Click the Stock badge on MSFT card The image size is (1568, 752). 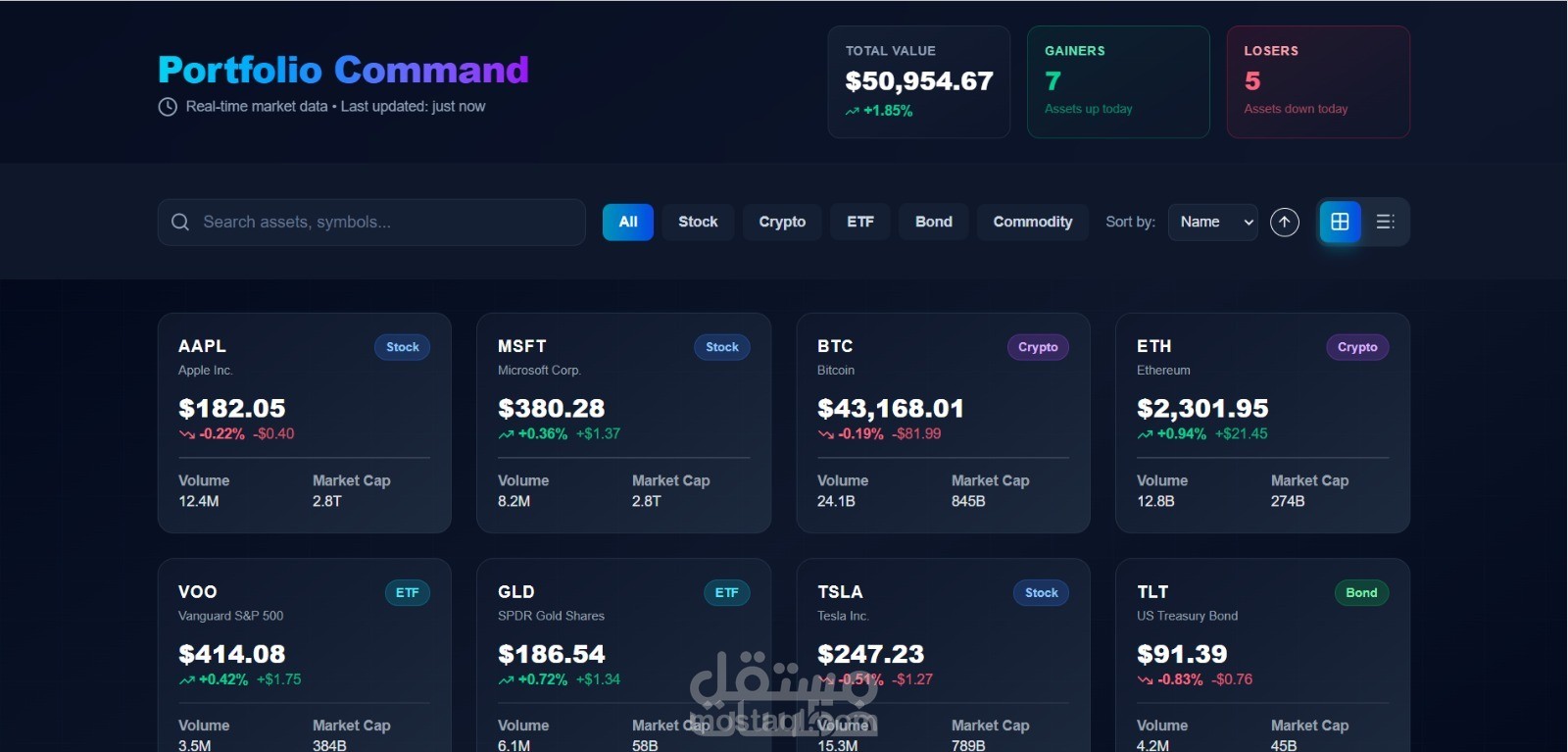pyautogui.click(x=722, y=347)
